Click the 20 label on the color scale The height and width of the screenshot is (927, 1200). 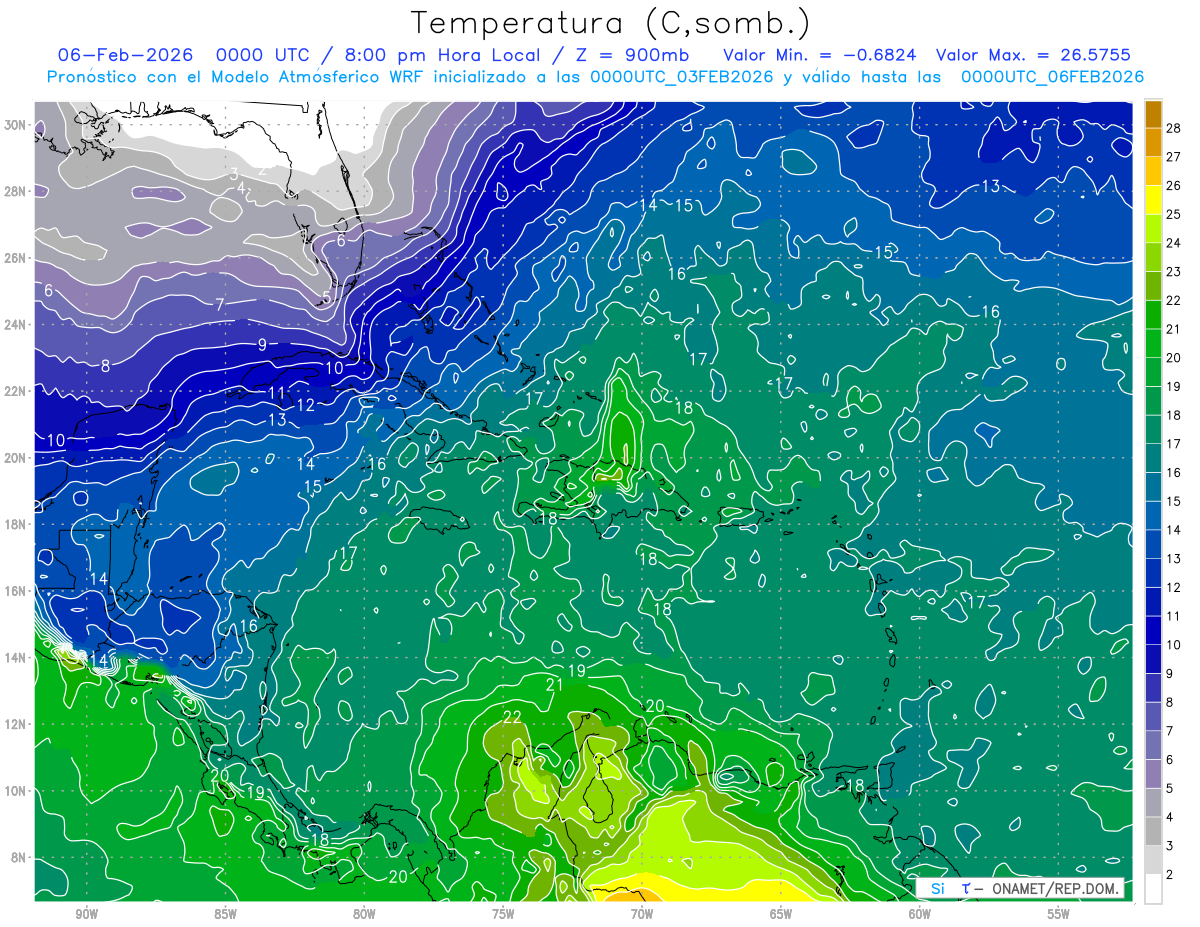tap(1174, 358)
